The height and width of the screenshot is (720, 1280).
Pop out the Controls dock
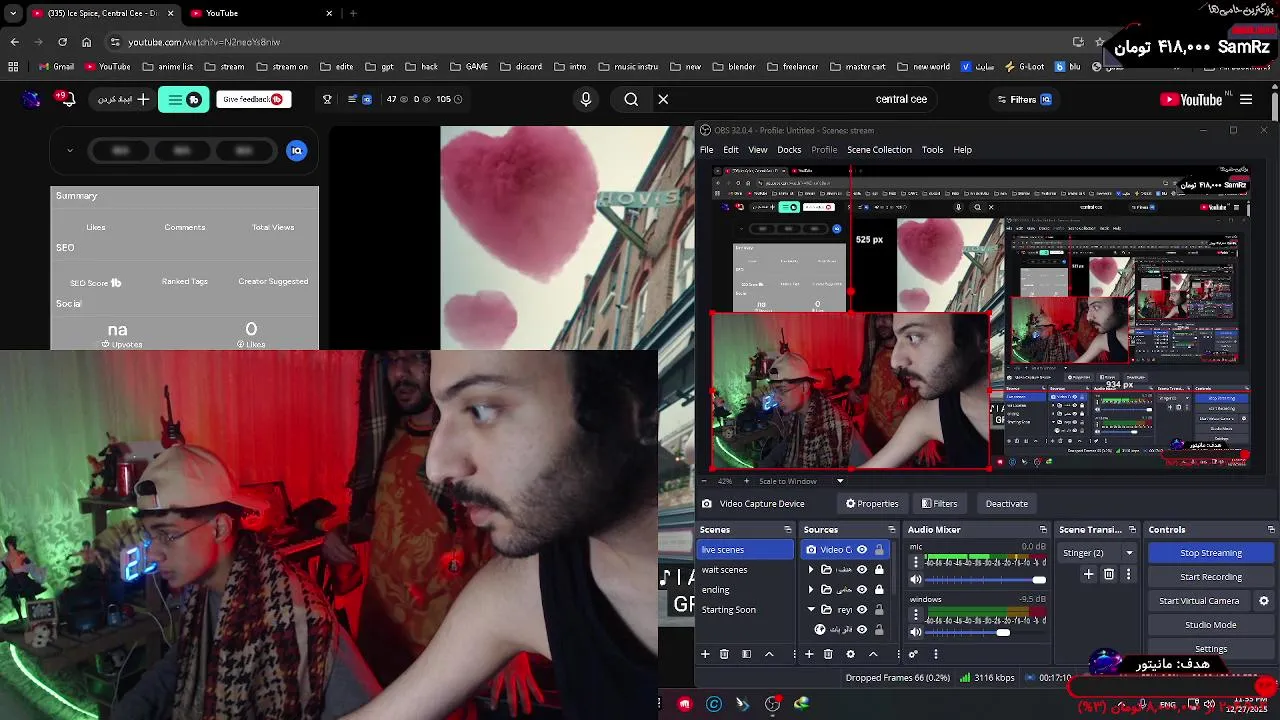coord(1271,530)
